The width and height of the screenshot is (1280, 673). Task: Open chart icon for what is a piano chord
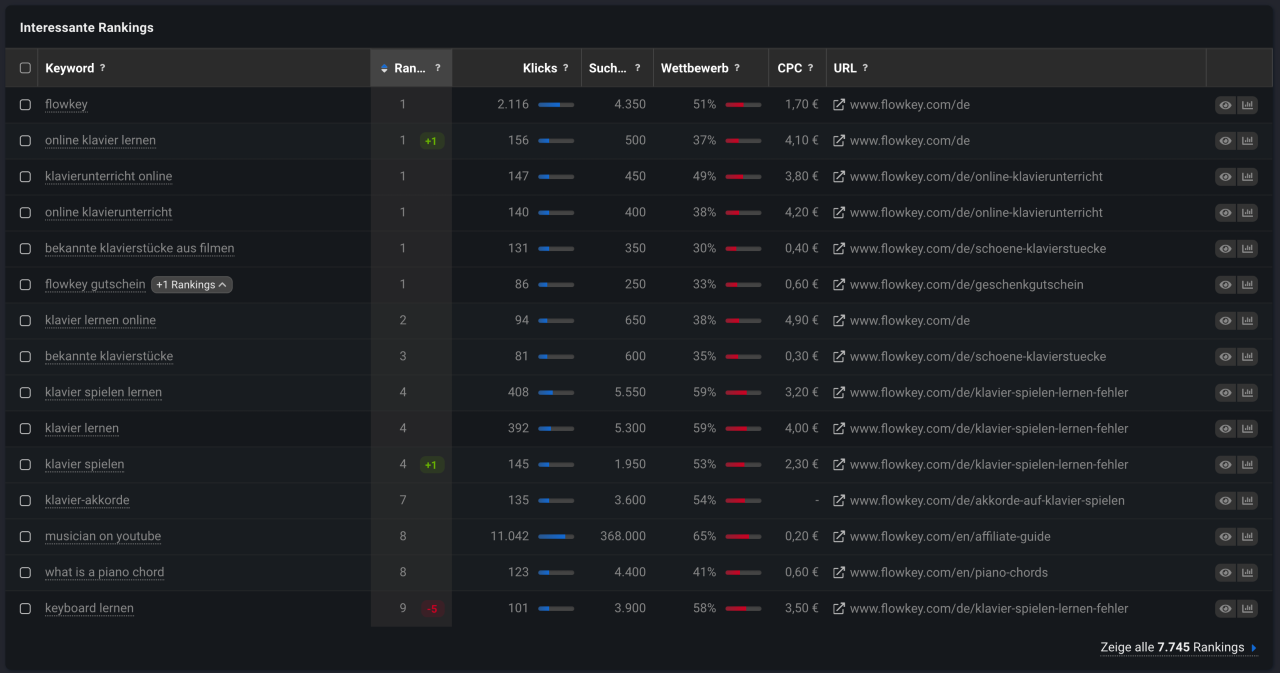(1247, 573)
